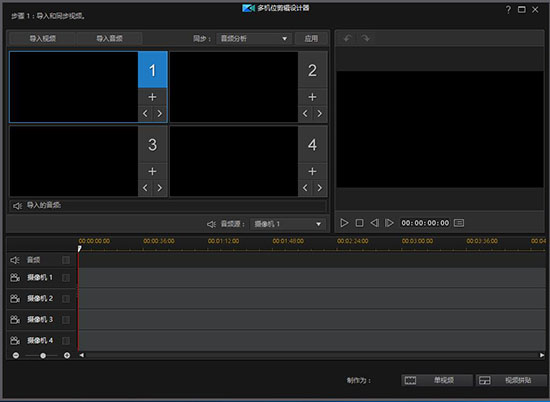550x402 pixels.
Task: Stop playback with the square stop icon
Action: click(359, 223)
